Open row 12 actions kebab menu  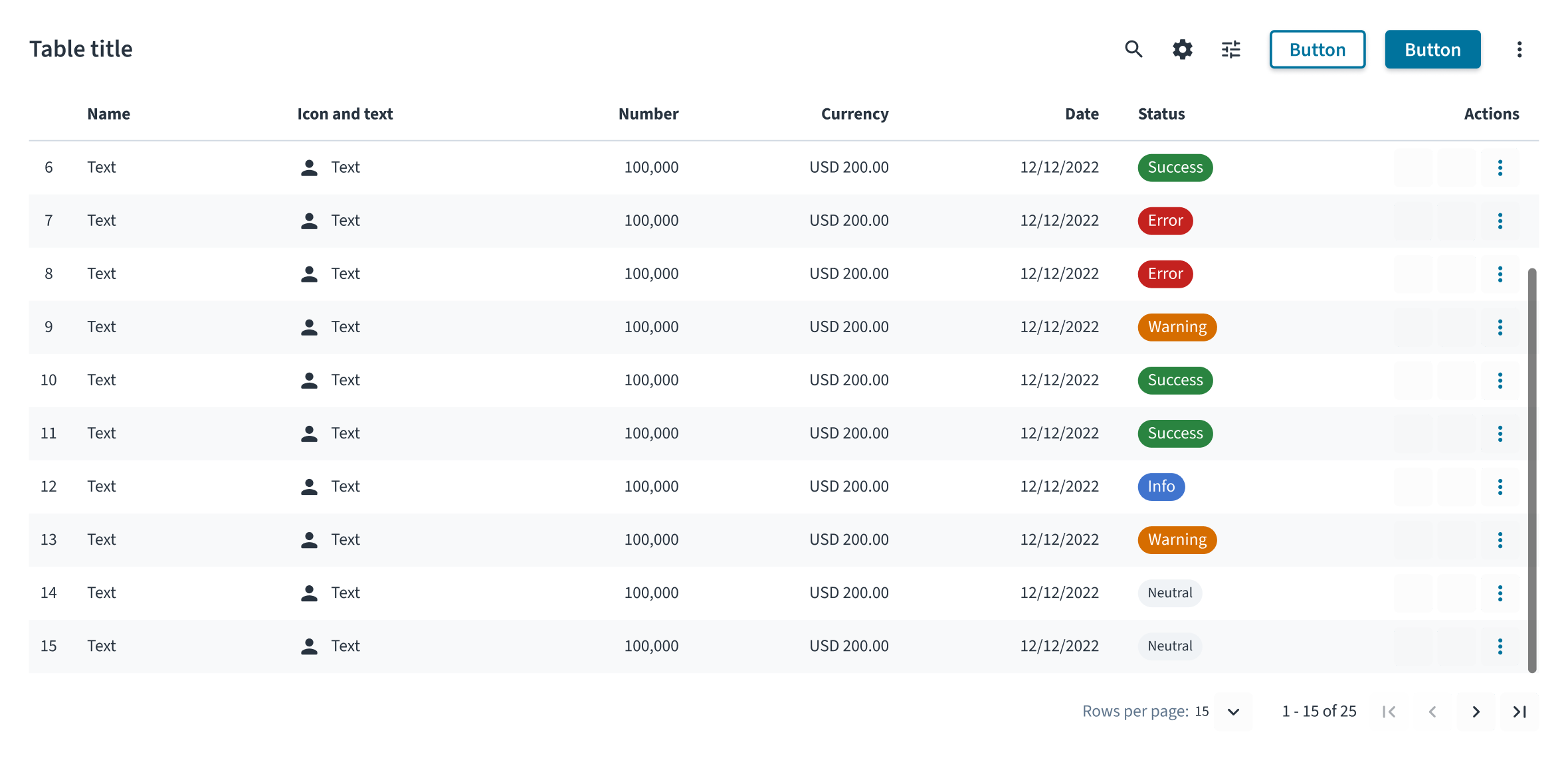click(x=1500, y=486)
